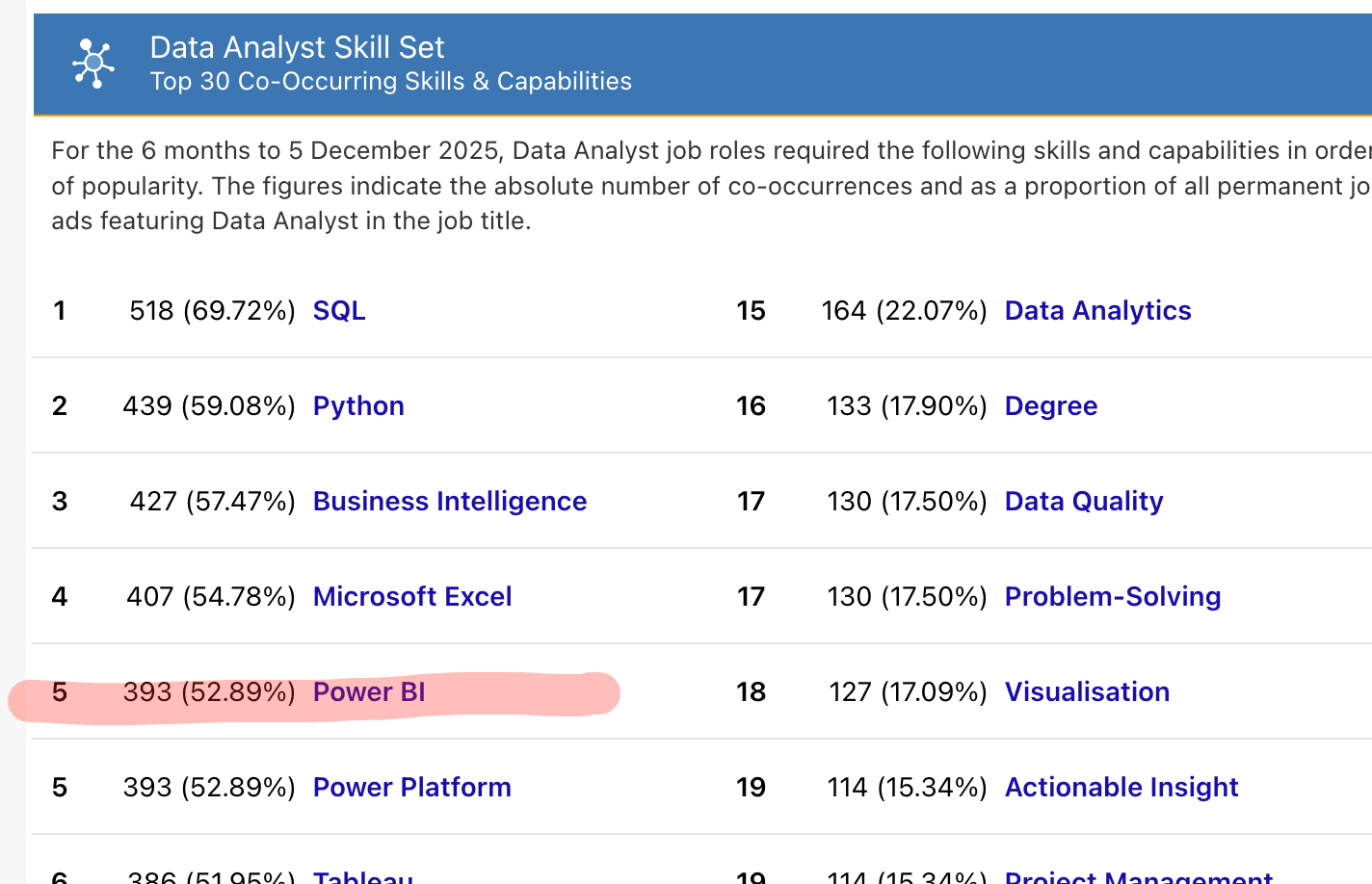
Task: Open the Data Analytics link
Action: coord(1097,310)
